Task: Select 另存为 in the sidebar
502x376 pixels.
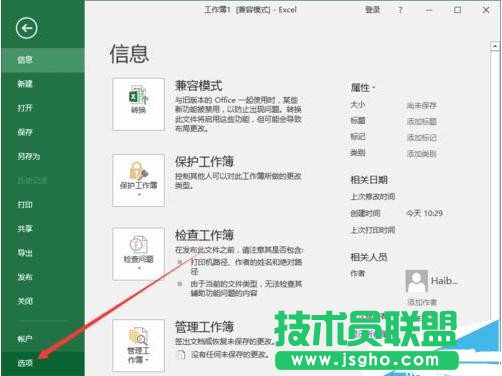Action: pyautogui.click(x=43, y=156)
